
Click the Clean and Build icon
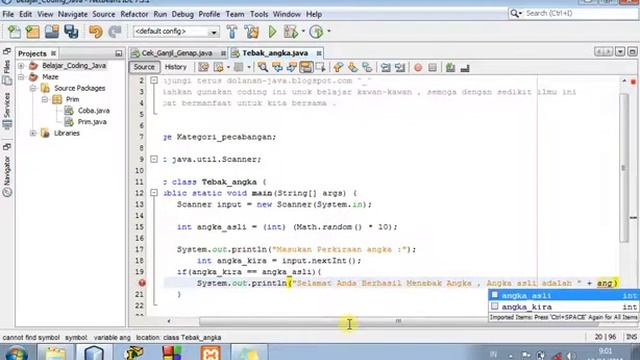(251, 31)
